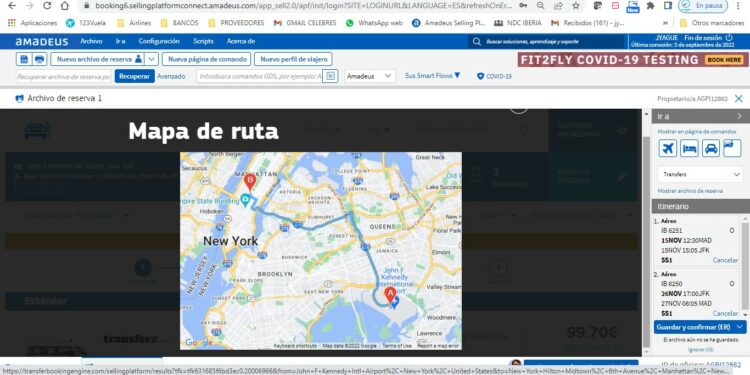Click map marker A at JFK airport
750x375 pixels.
coord(390,295)
